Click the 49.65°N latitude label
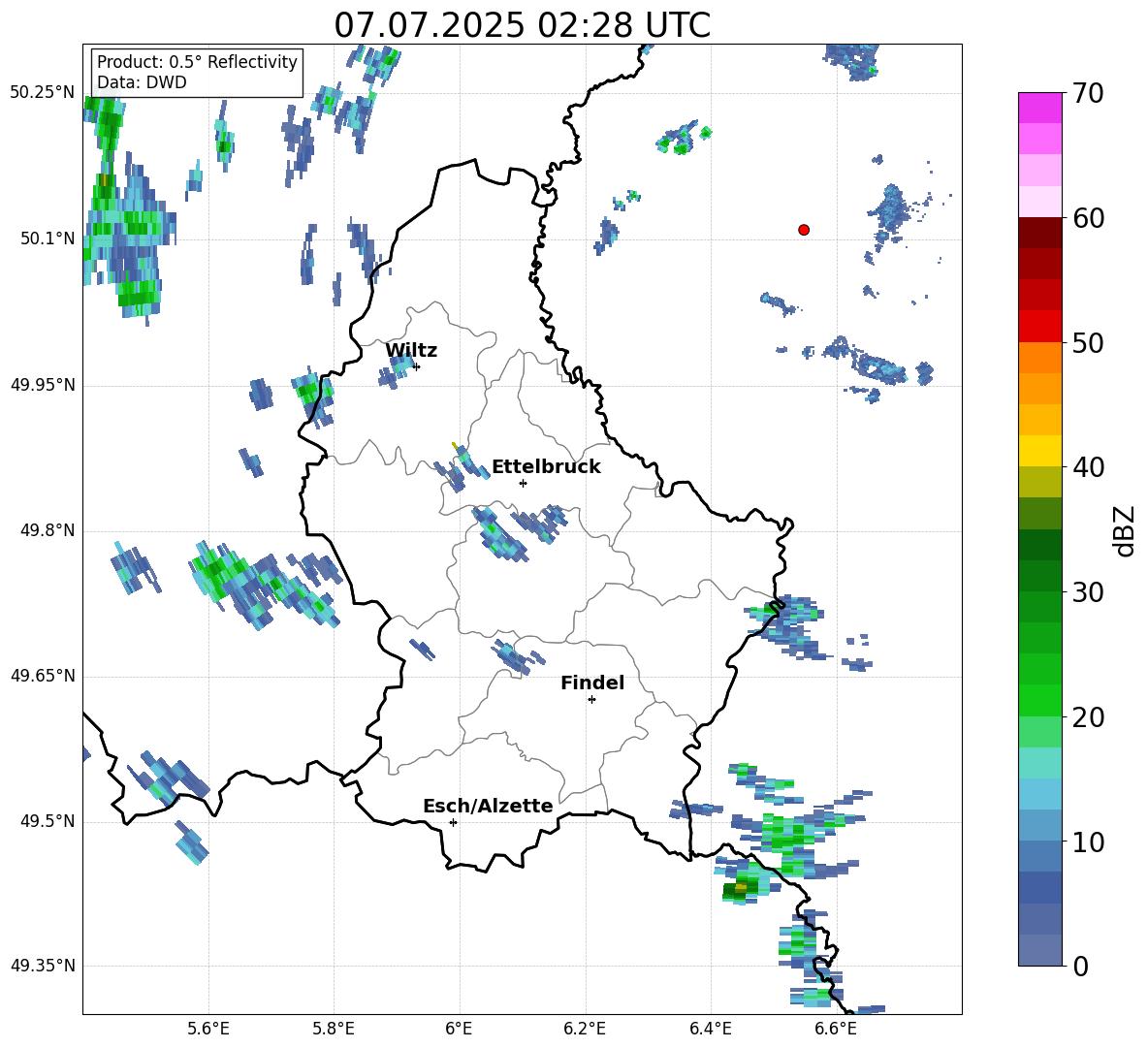The image size is (1148, 1048). point(43,676)
